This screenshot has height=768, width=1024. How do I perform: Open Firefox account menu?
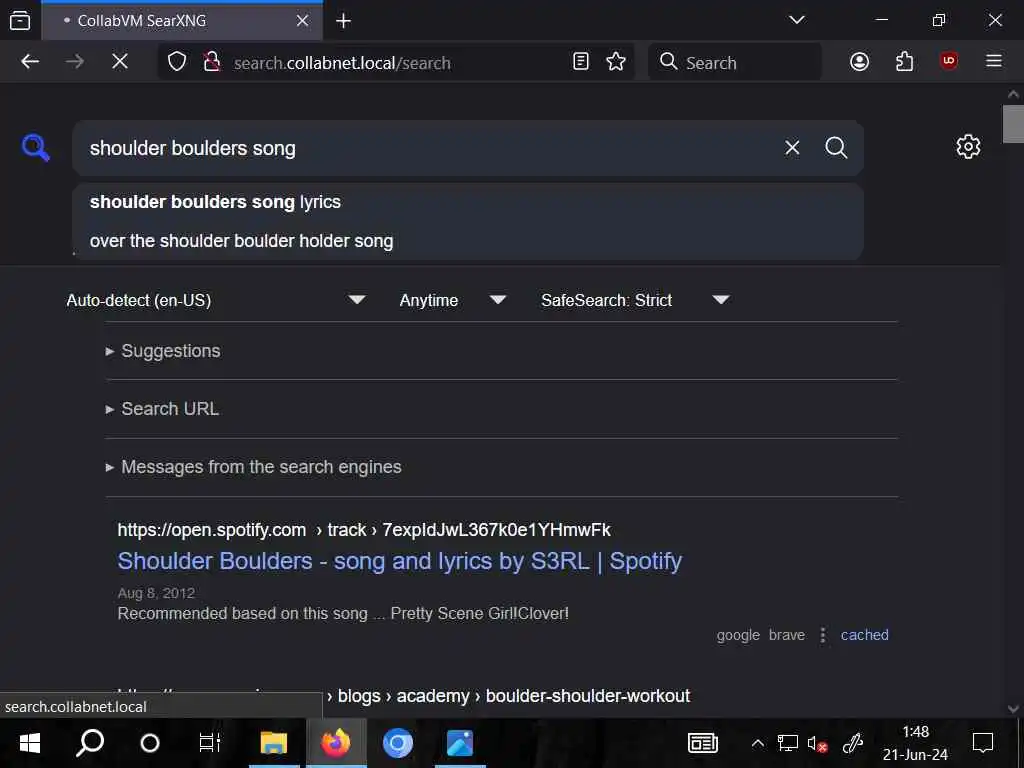tap(859, 61)
